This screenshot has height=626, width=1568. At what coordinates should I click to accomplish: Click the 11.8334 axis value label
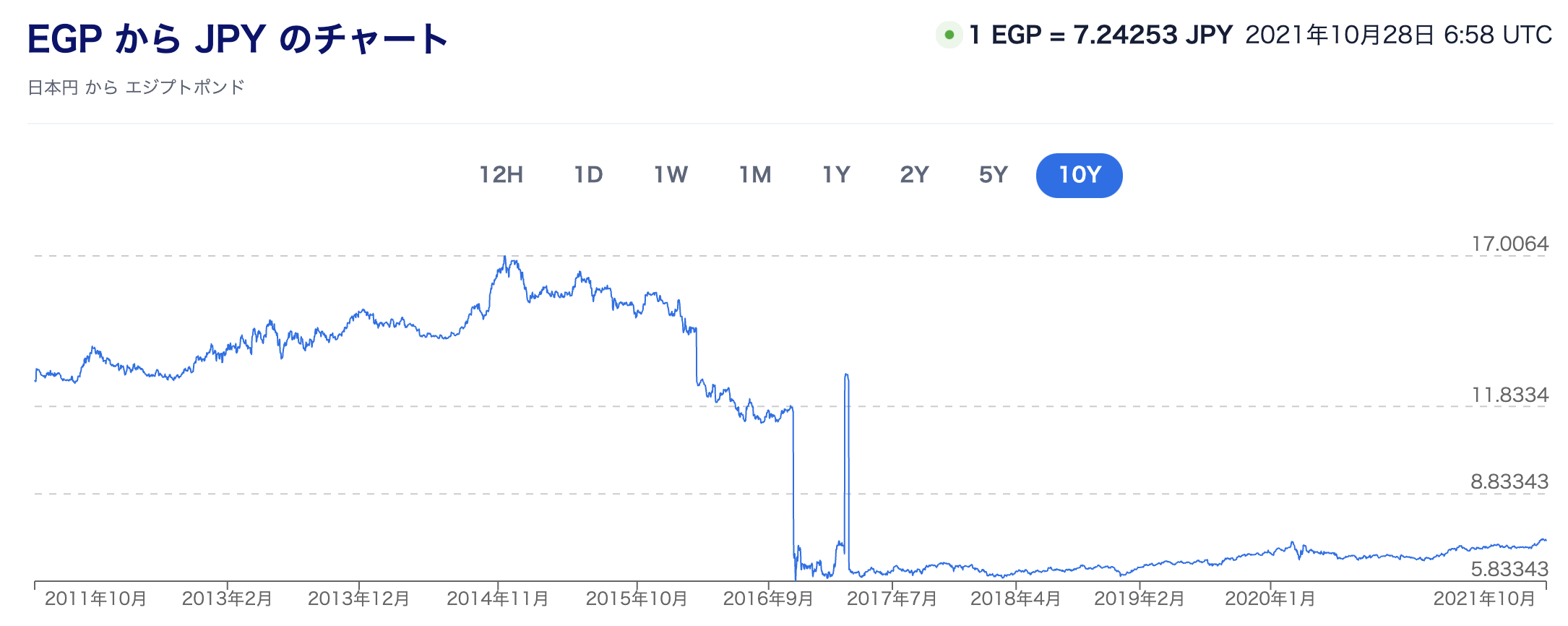(1510, 395)
